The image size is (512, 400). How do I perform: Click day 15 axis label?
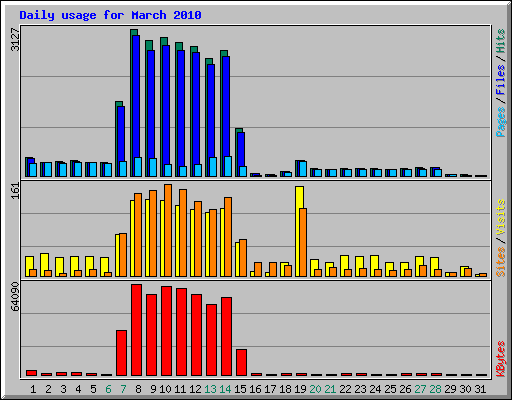click(240, 389)
